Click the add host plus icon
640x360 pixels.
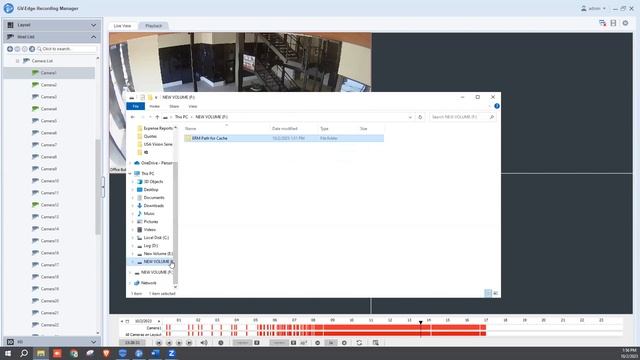10,49
